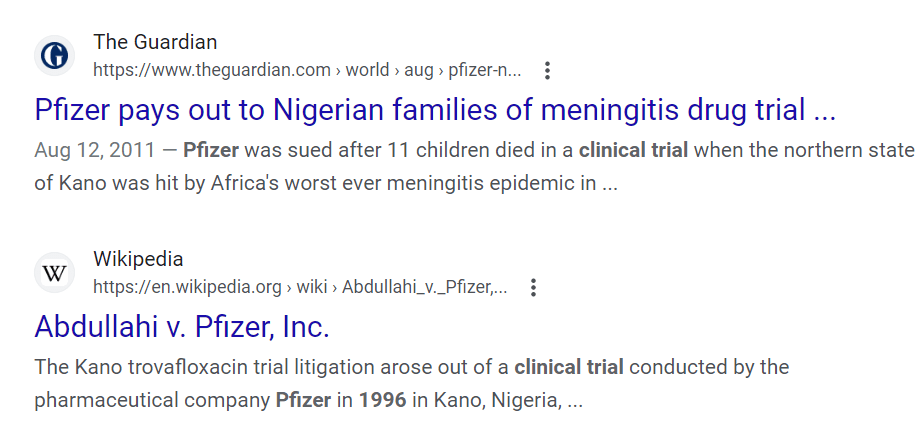Screen dimensions: 924x435
Task: Click bold clinical trial in Wikipedia snippet
Action: [x=569, y=367]
